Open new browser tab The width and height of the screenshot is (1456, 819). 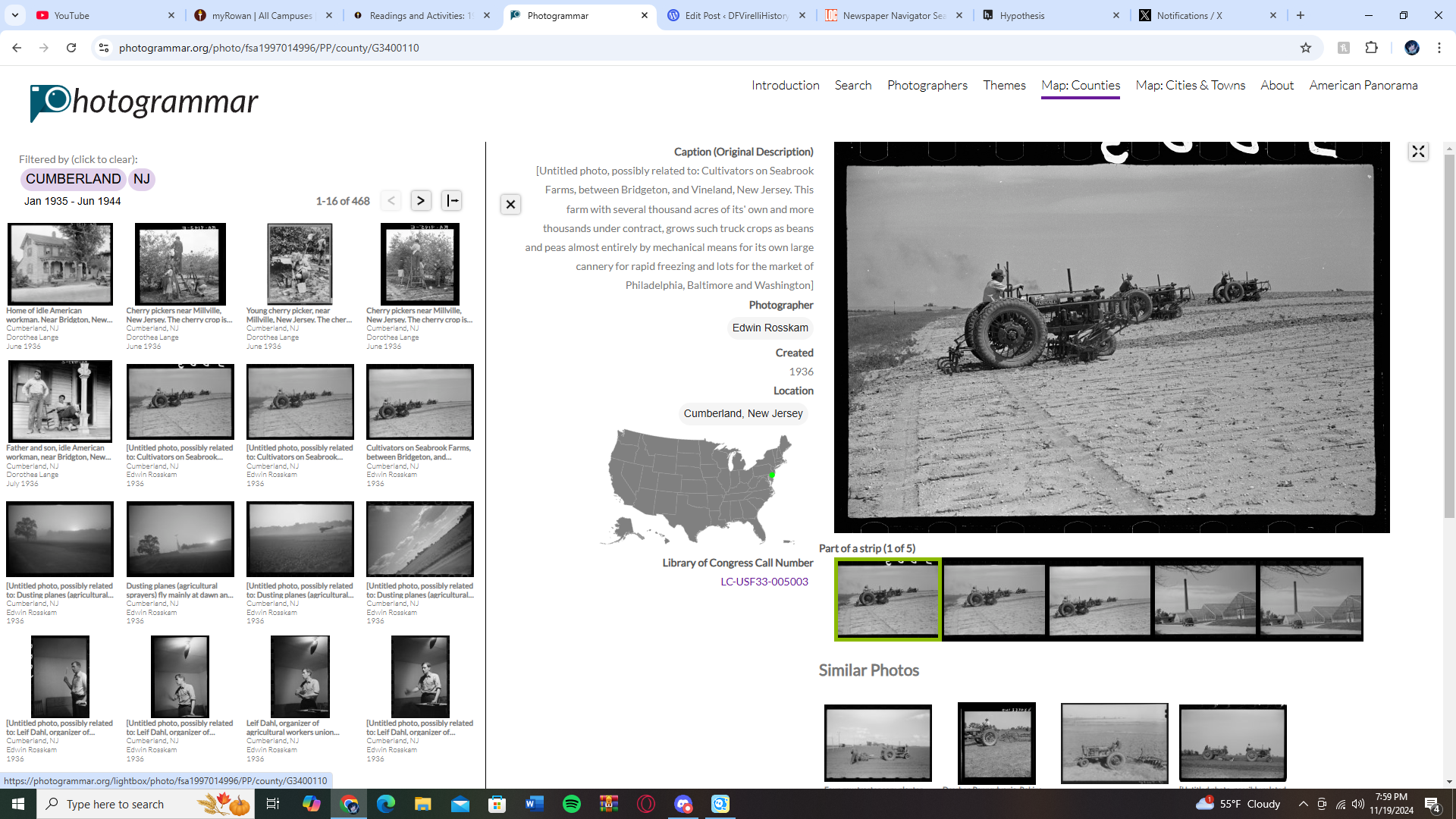tap(1301, 15)
